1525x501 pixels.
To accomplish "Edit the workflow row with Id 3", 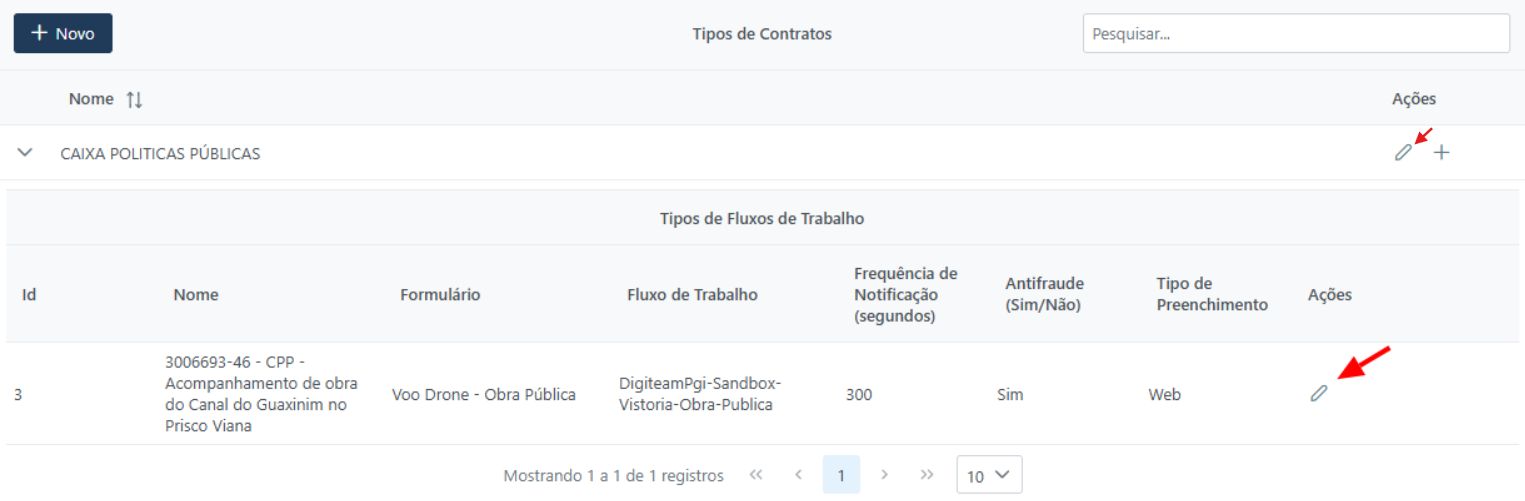I will (1319, 394).
